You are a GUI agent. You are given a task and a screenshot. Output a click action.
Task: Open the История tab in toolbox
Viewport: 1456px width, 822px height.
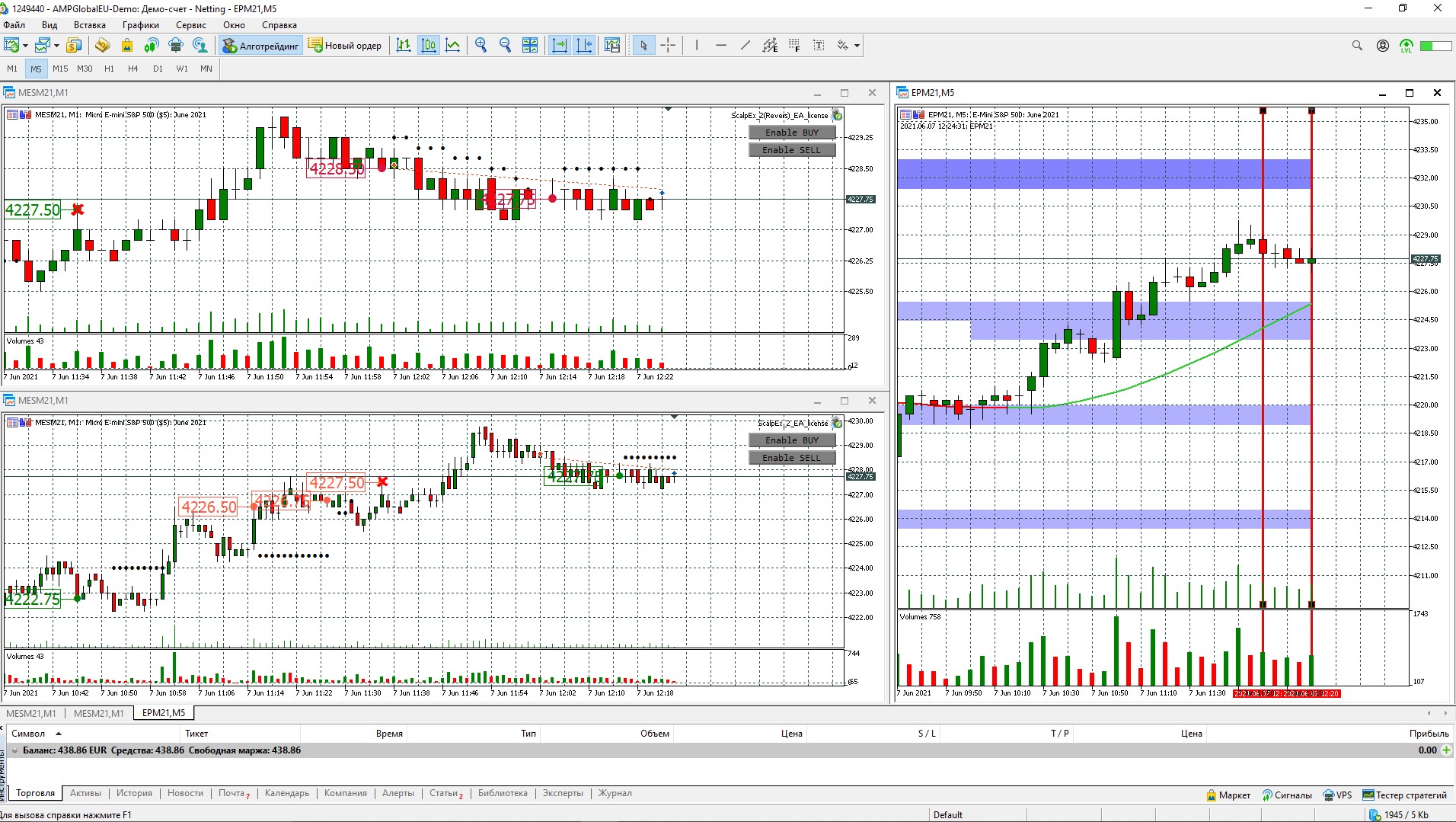click(x=134, y=793)
